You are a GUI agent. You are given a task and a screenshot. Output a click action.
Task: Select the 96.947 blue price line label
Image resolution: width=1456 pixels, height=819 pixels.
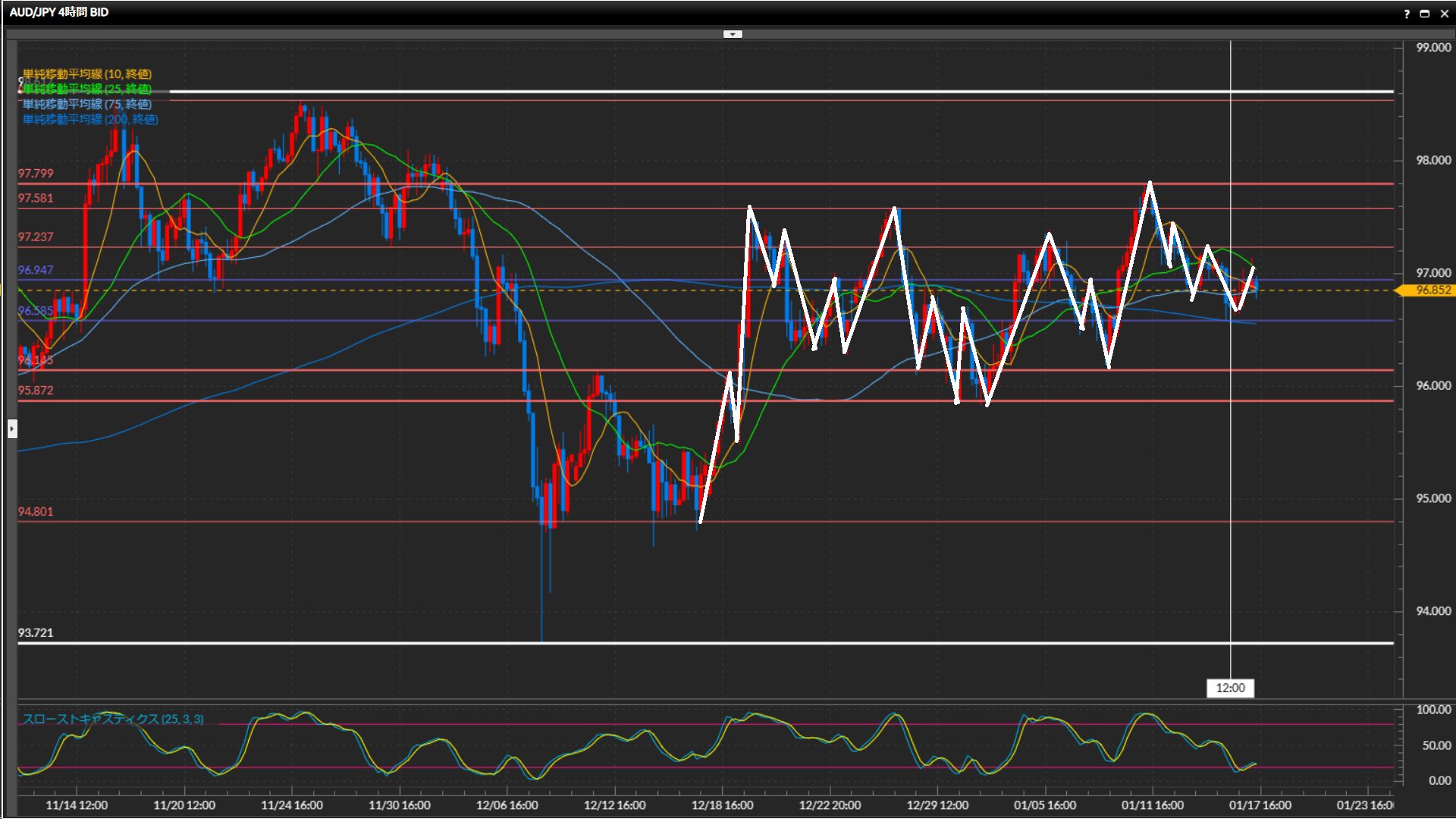[36, 270]
